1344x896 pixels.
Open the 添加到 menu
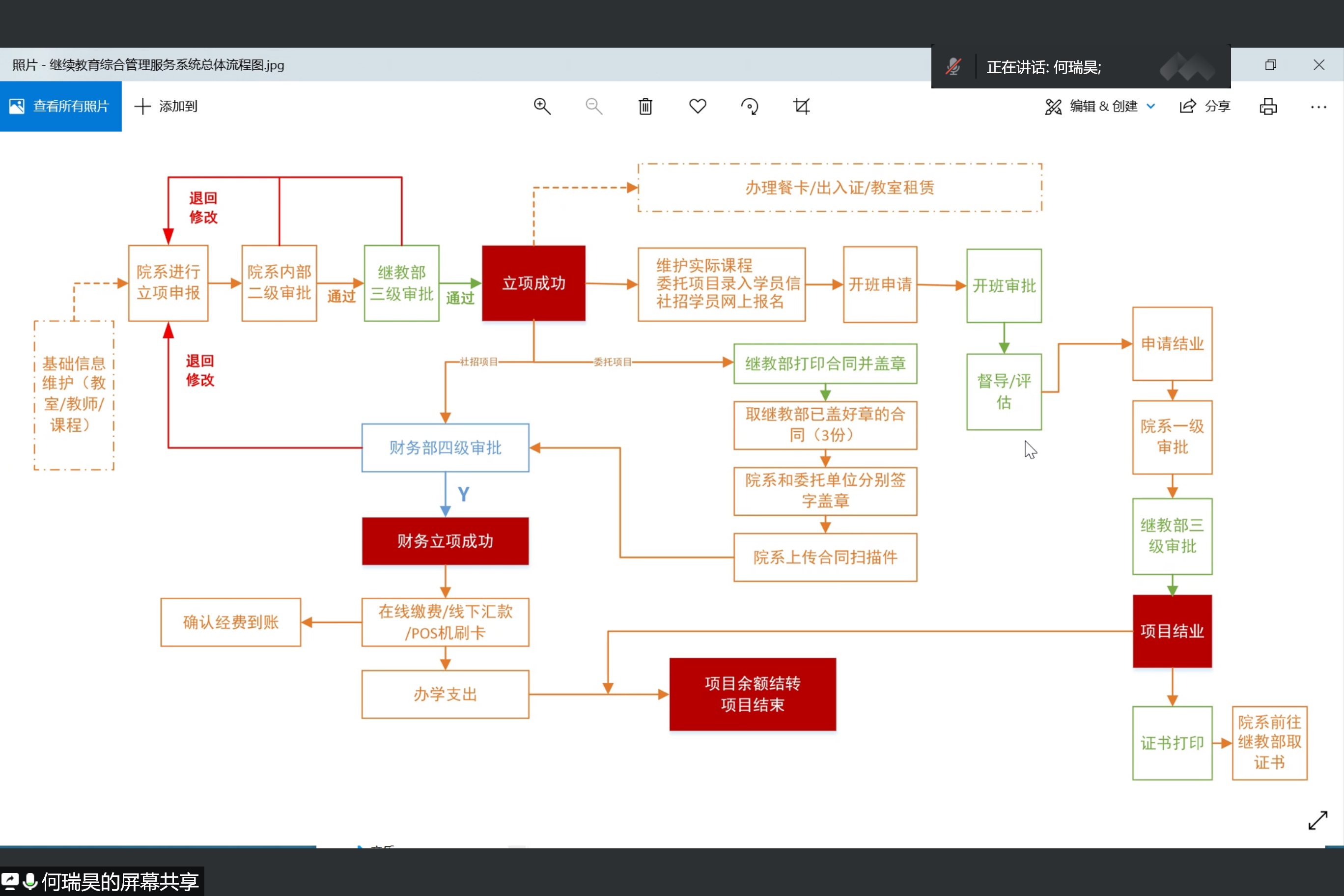(x=167, y=106)
